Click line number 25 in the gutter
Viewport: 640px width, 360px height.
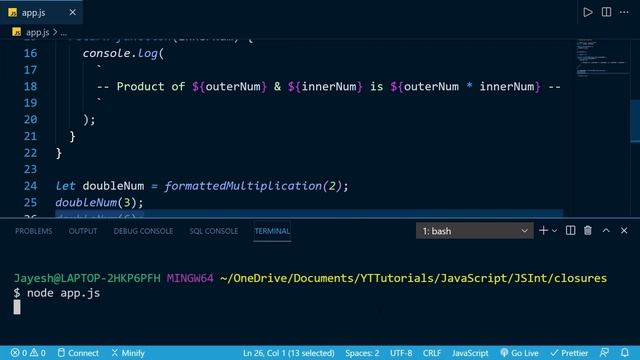pyautogui.click(x=30, y=202)
